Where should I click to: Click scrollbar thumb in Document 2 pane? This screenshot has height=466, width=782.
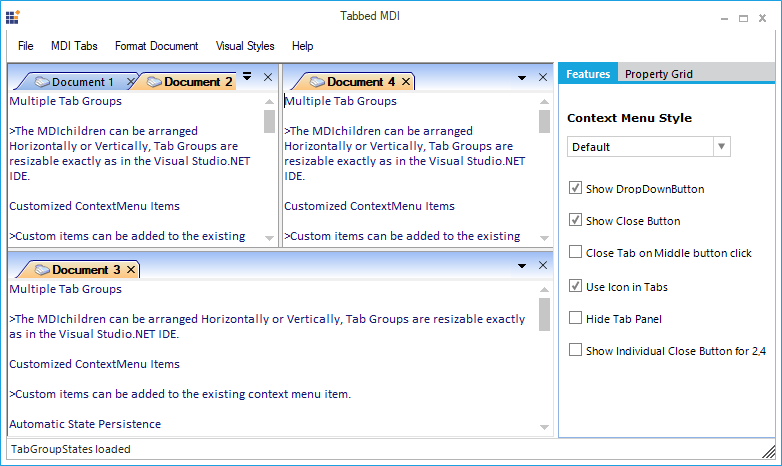[x=269, y=121]
